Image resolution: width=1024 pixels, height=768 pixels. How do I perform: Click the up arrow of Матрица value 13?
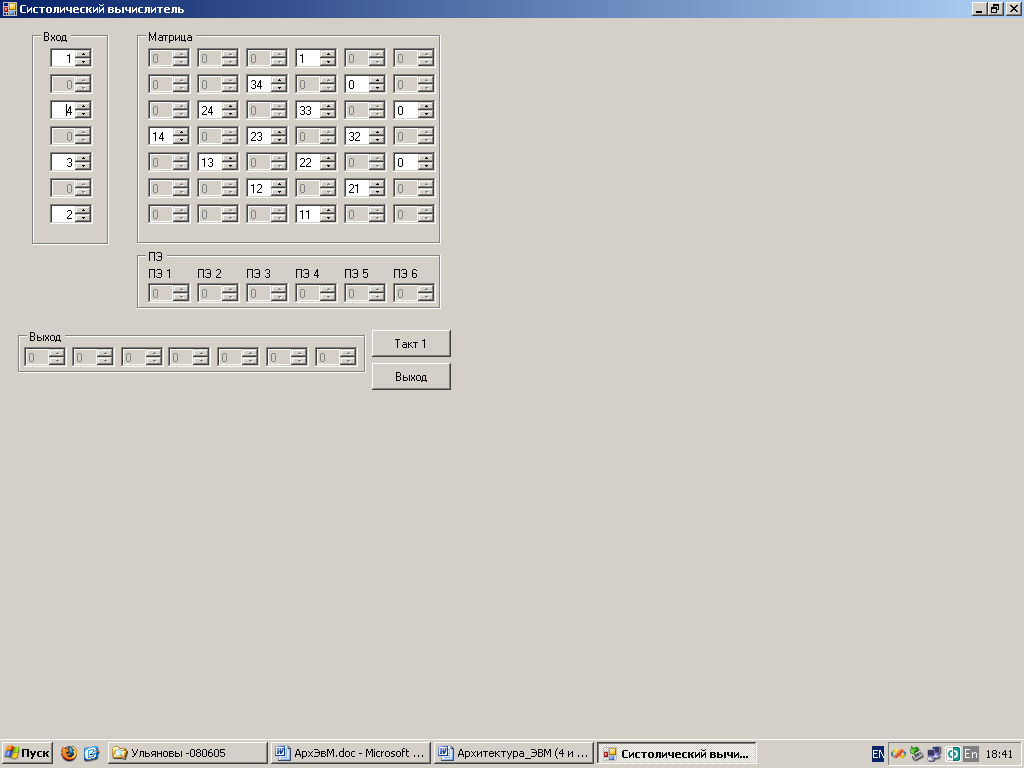(x=230, y=158)
